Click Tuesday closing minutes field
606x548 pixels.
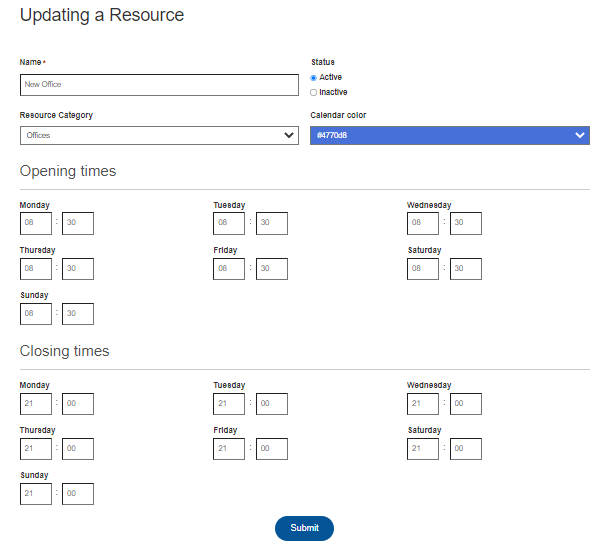click(x=272, y=404)
